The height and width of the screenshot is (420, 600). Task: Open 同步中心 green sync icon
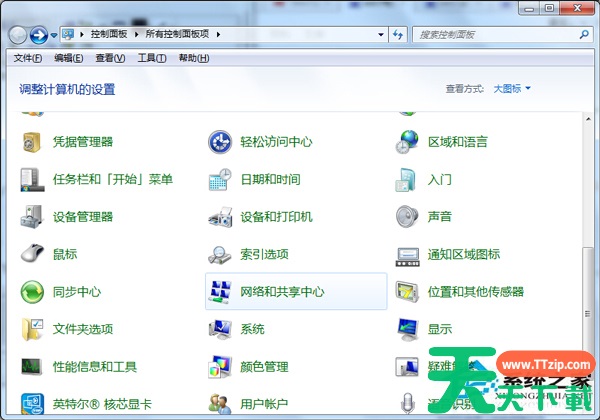click(x=33, y=291)
